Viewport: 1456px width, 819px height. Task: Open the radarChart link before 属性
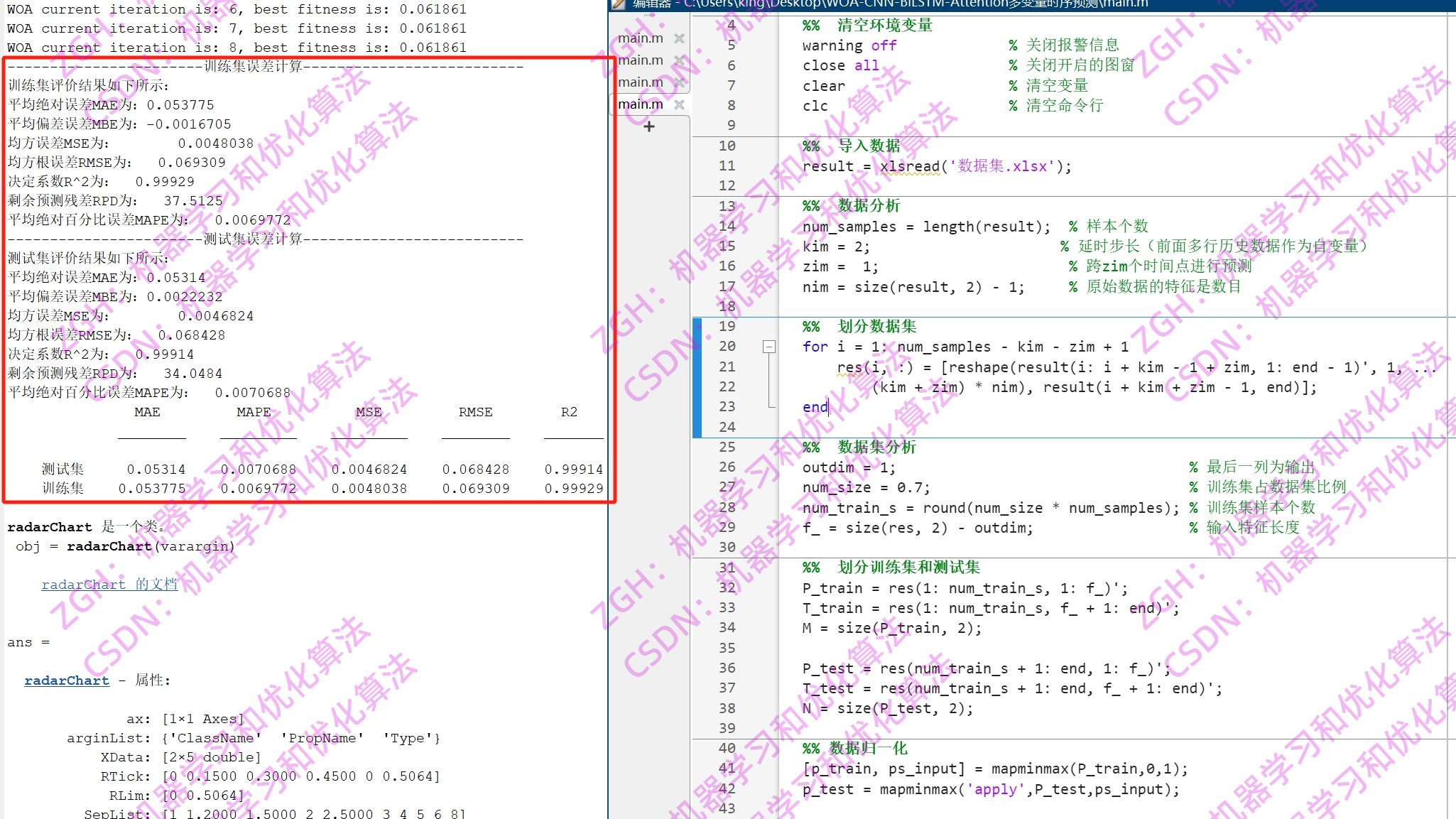coord(67,680)
